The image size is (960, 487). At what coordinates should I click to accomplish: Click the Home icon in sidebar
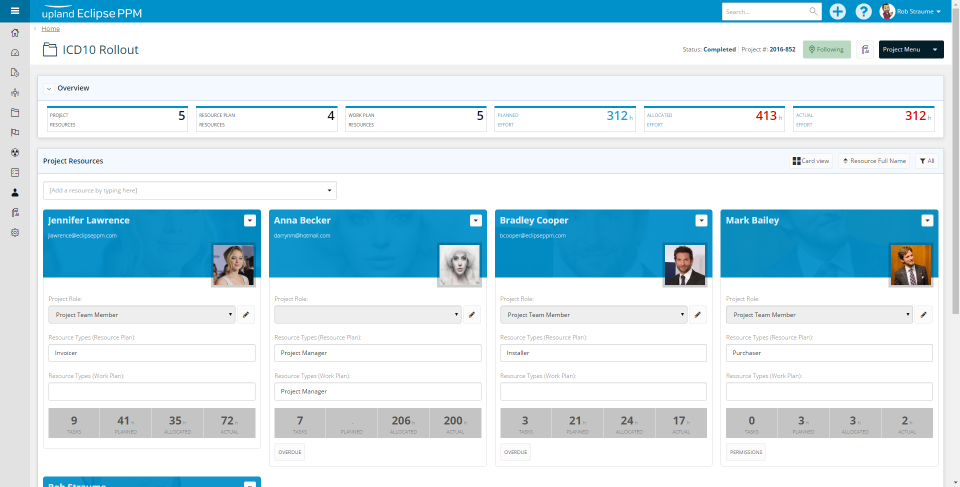15,33
